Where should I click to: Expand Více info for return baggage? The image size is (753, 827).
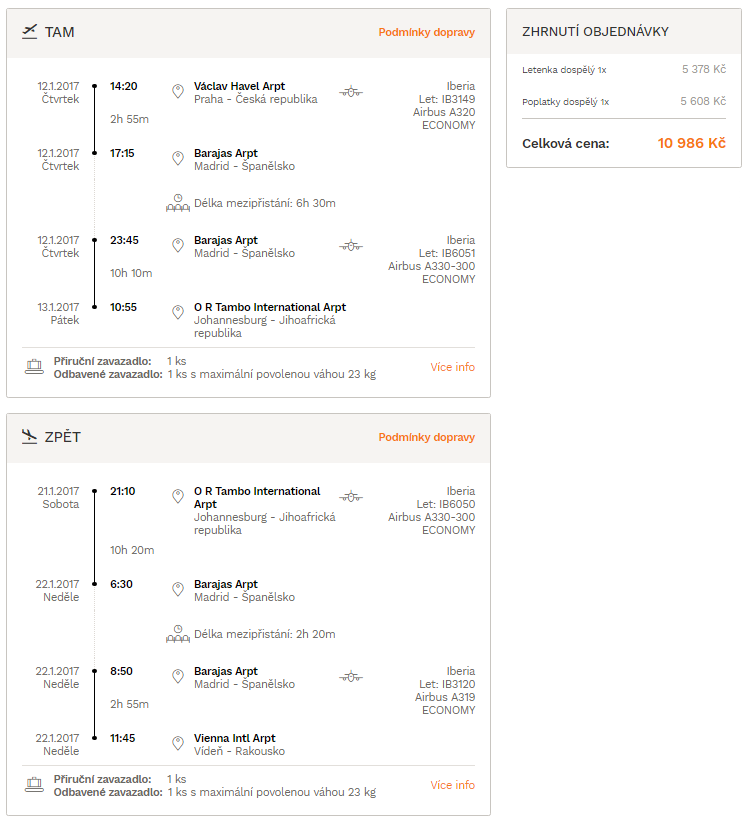point(452,785)
